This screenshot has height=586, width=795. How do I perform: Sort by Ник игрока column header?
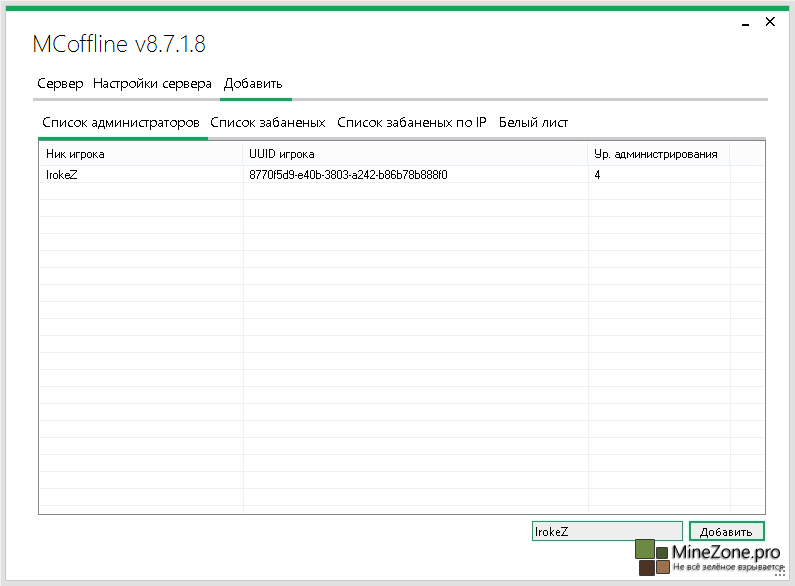point(140,154)
